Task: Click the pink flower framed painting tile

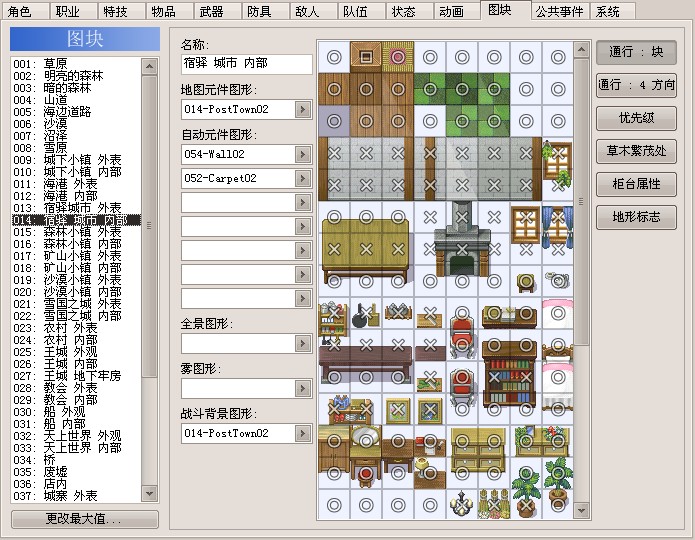Action: (x=398, y=410)
